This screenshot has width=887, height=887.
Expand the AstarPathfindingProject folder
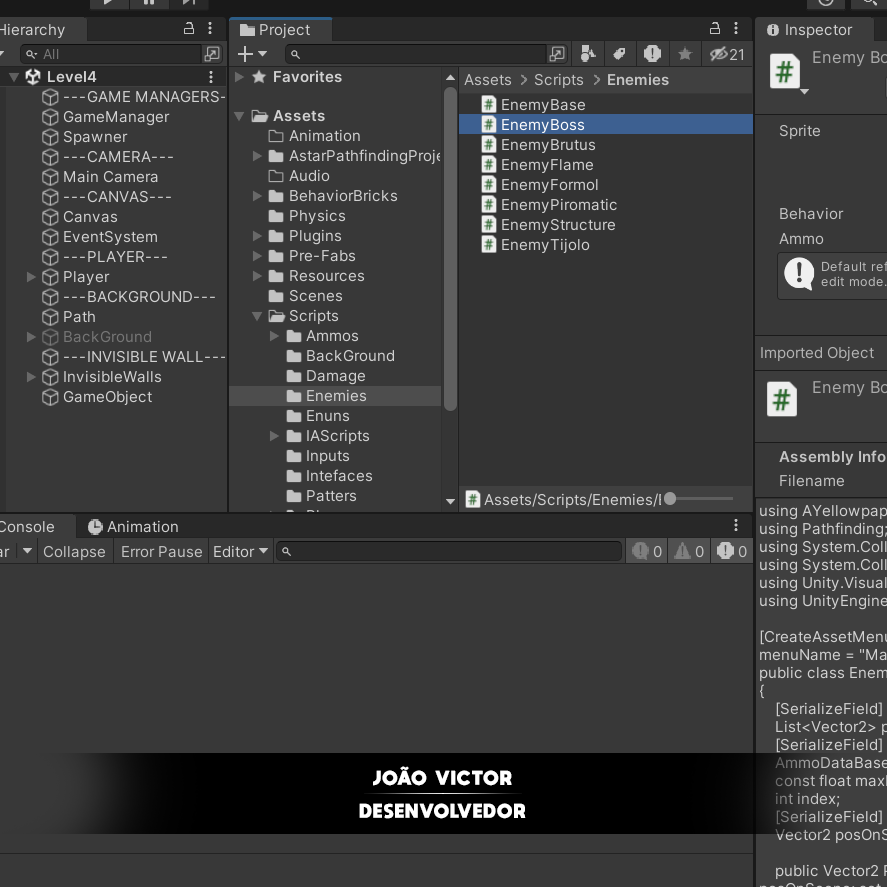pyautogui.click(x=257, y=156)
